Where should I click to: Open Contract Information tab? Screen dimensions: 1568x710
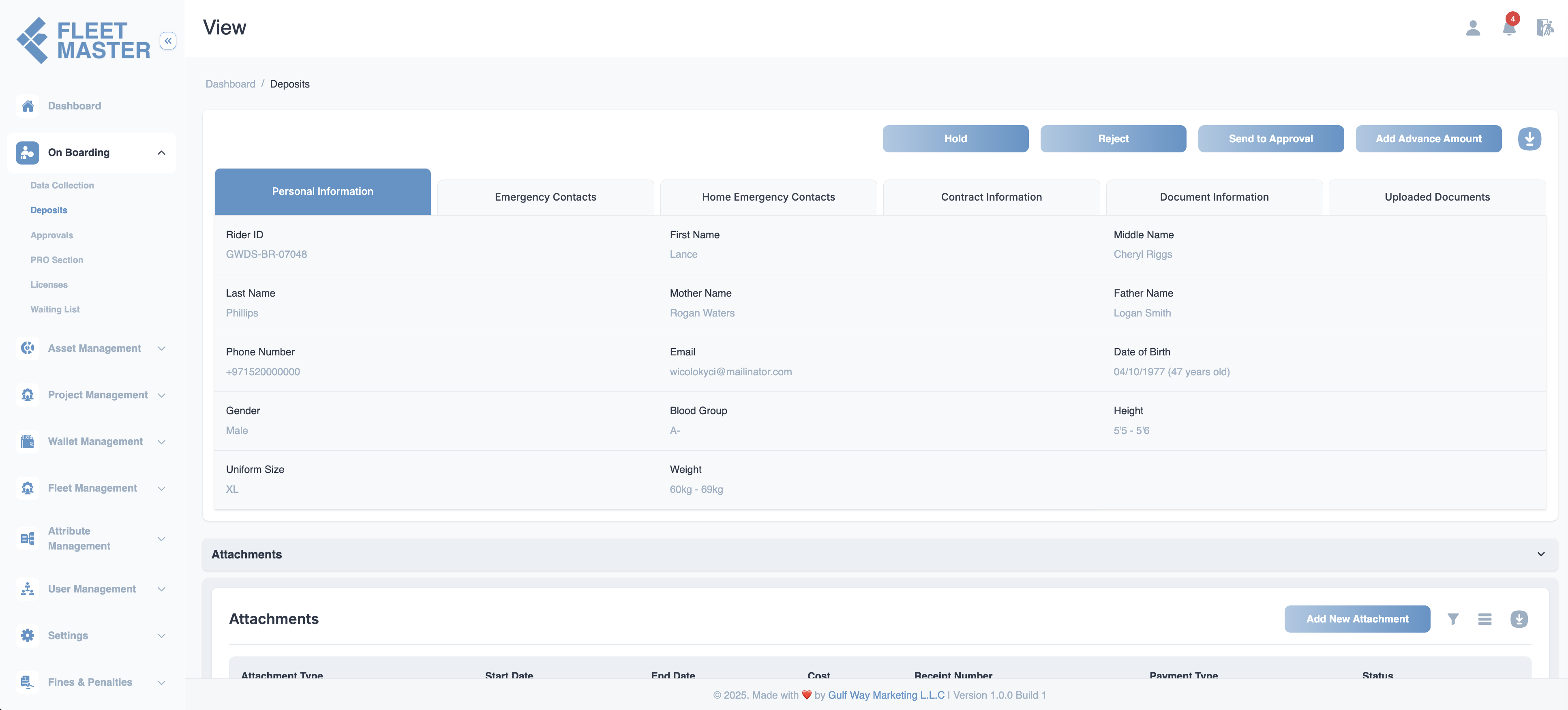click(991, 197)
